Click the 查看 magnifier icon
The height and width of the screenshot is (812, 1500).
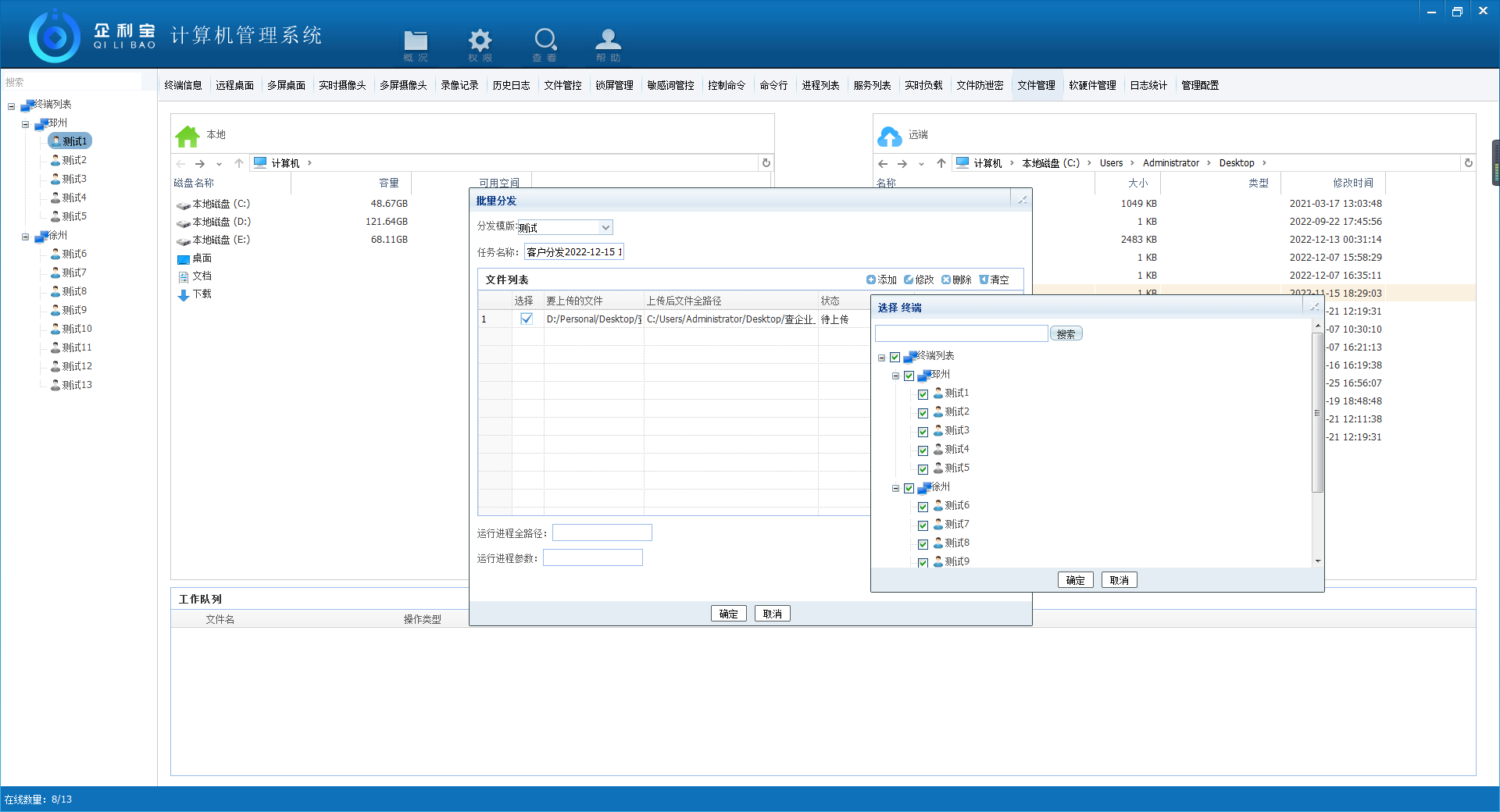[545, 41]
